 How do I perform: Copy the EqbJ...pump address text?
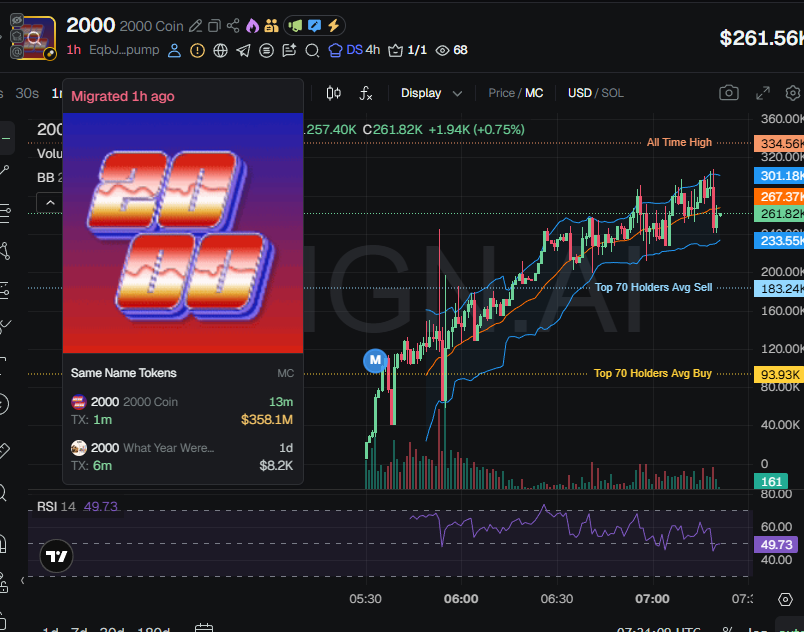tap(124, 50)
